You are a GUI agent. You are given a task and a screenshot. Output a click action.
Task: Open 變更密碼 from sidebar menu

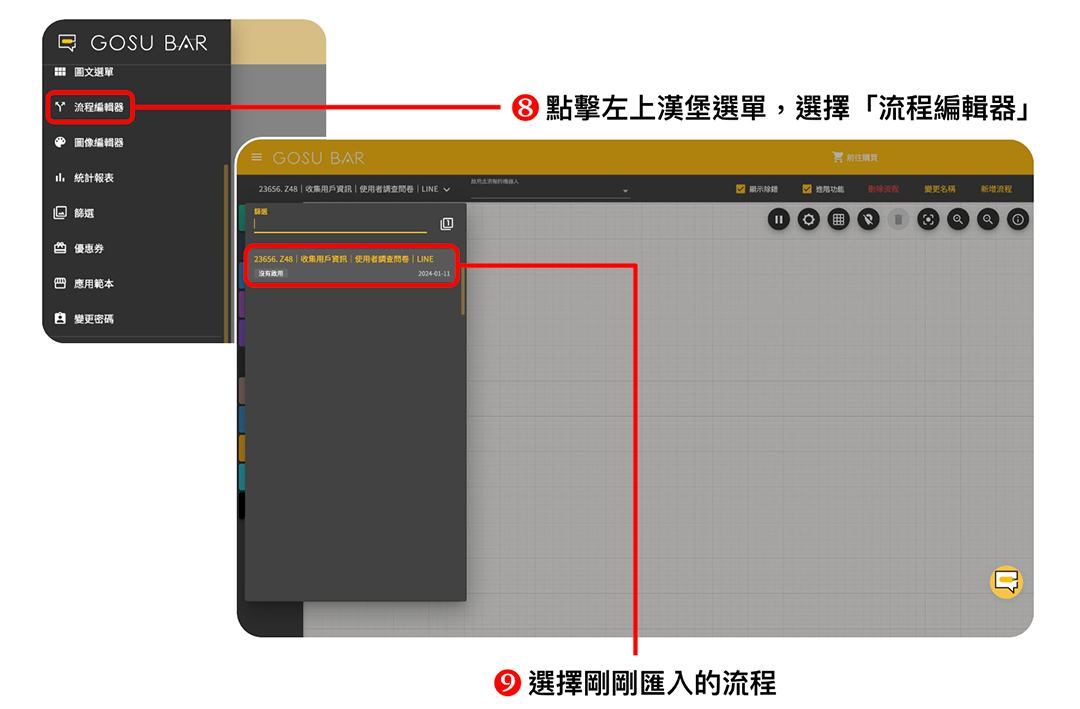[94, 318]
